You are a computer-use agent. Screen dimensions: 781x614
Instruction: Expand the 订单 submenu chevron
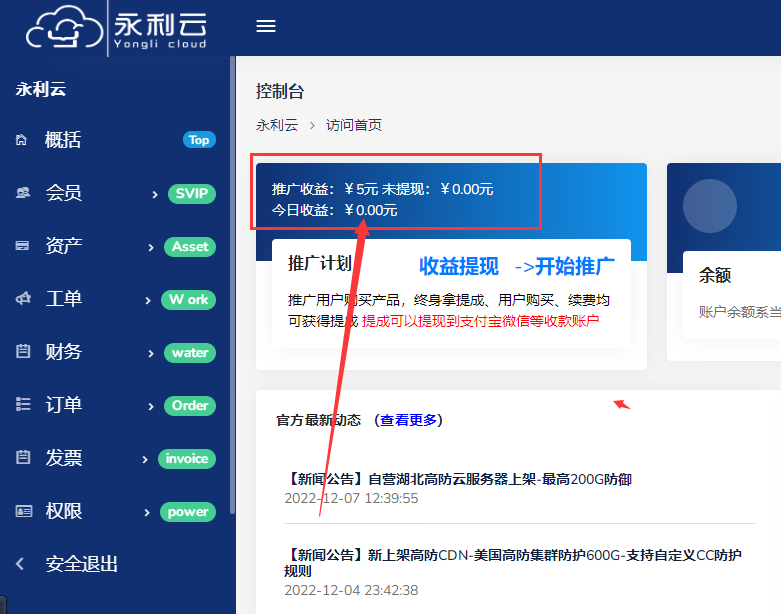click(151, 407)
